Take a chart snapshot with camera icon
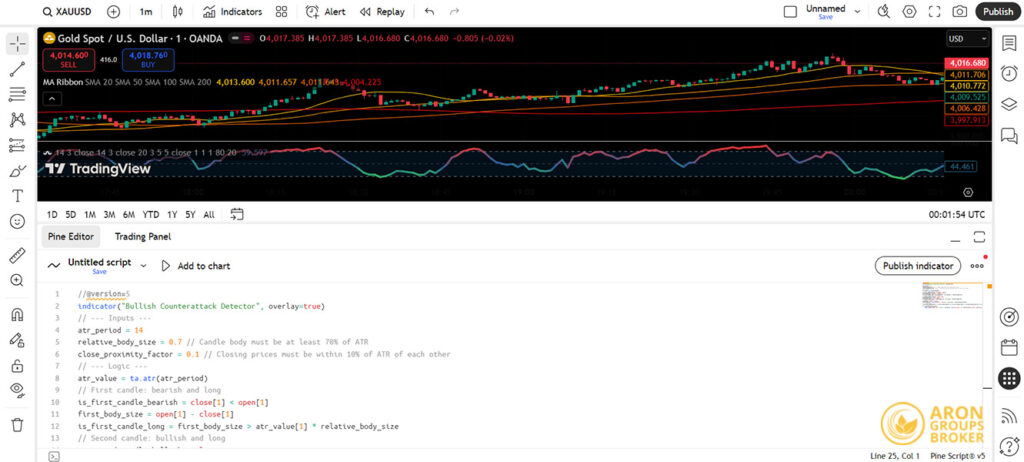 coord(960,12)
